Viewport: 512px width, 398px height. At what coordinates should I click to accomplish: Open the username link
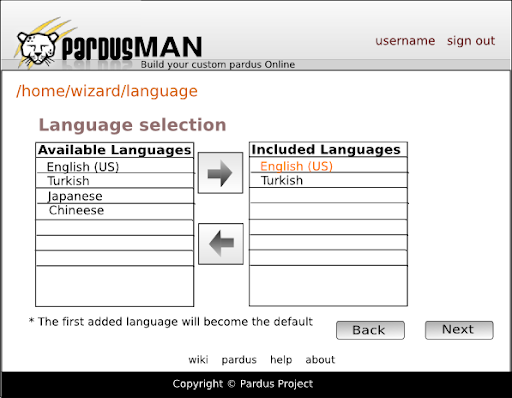[405, 41]
